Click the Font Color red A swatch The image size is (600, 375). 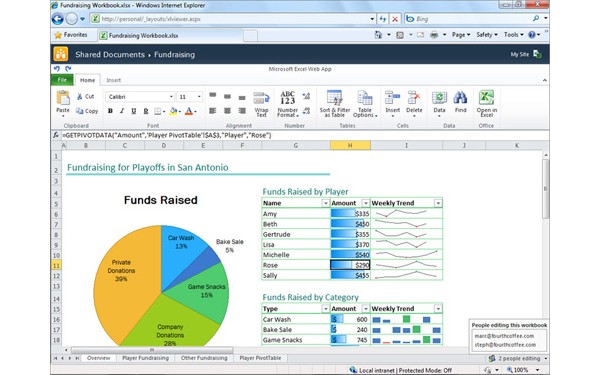189,111
